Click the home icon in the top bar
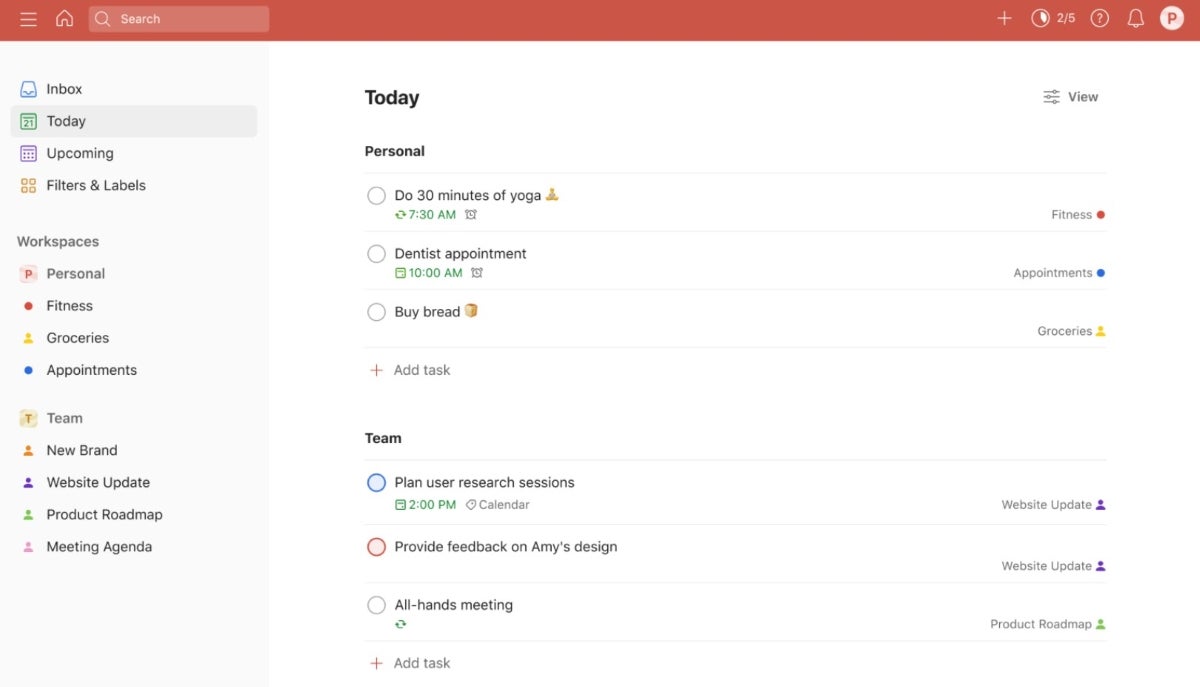1200x687 pixels. [64, 17]
